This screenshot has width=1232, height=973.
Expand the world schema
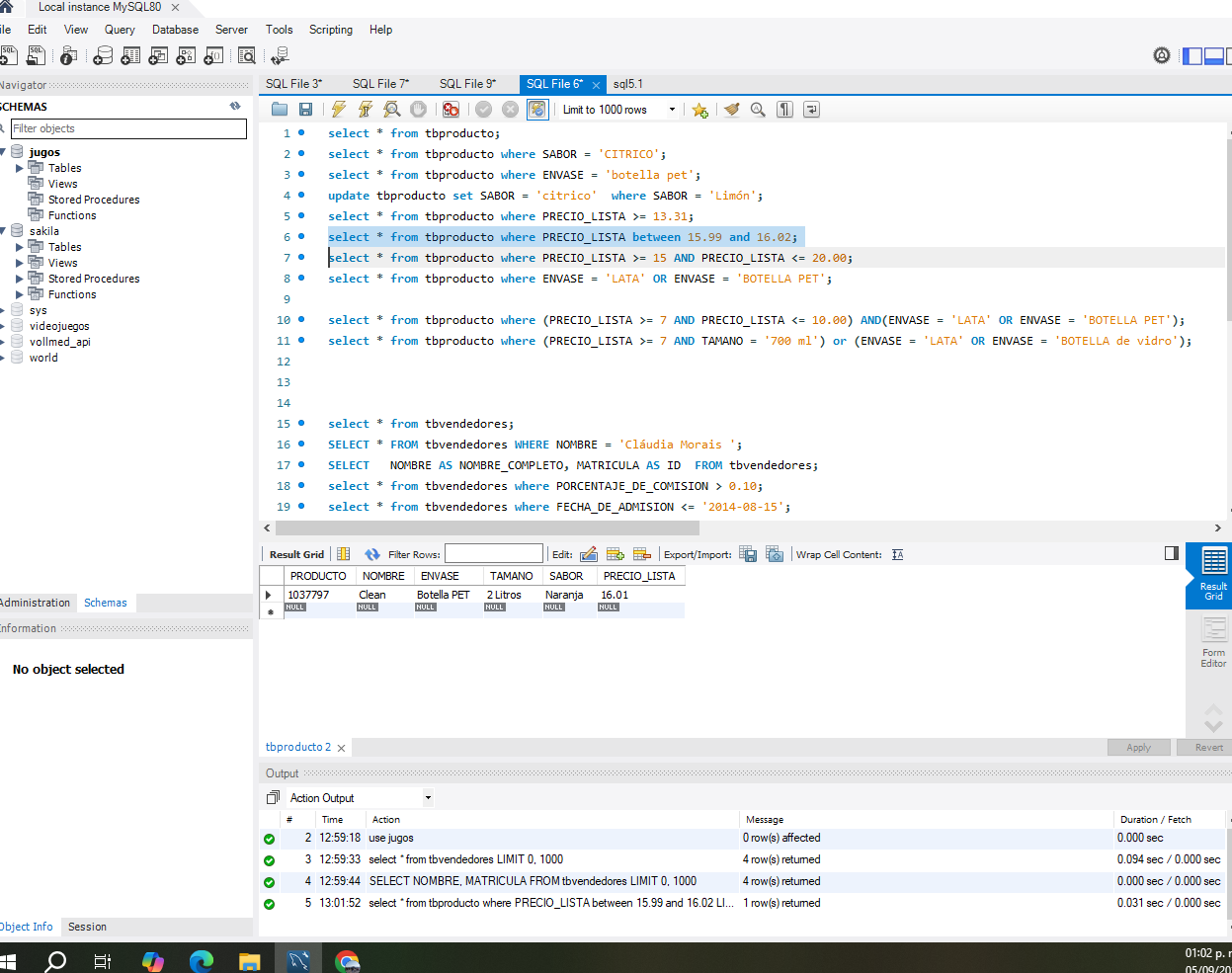(4, 358)
